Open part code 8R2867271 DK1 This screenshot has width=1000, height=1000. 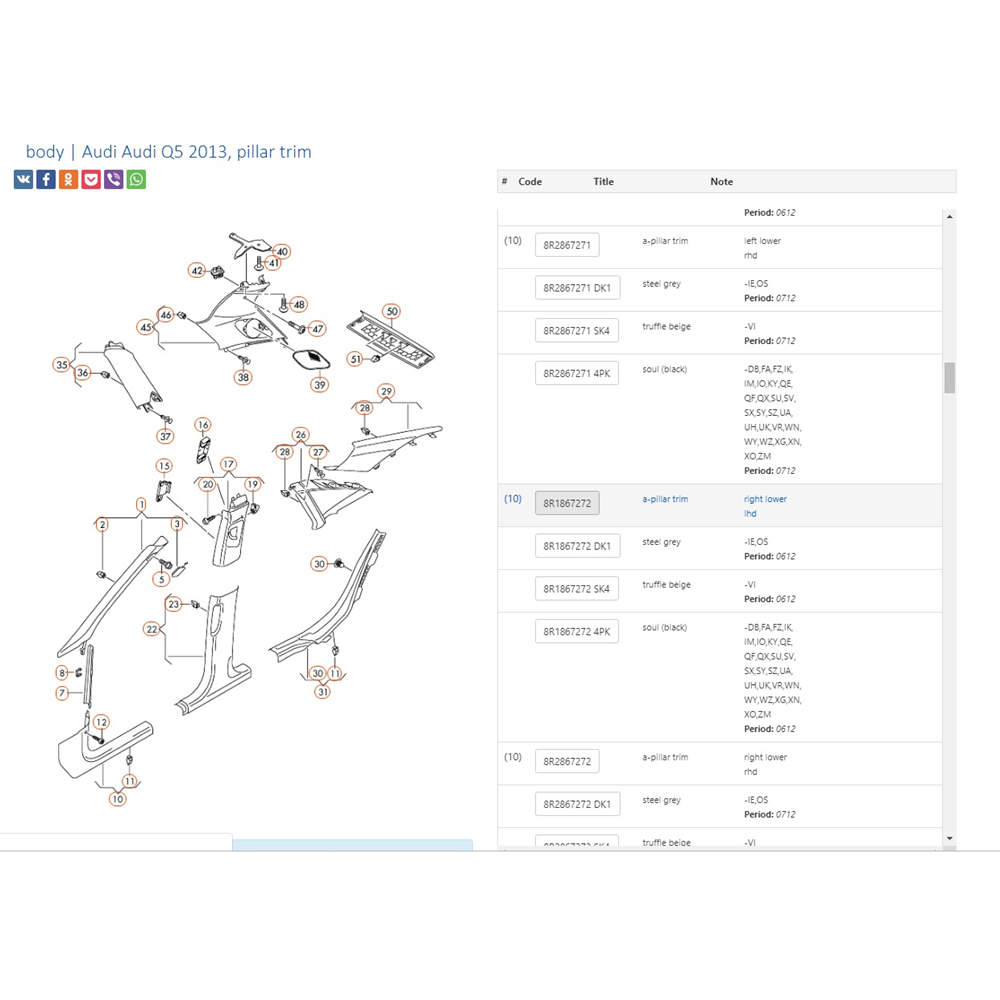pyautogui.click(x=577, y=288)
